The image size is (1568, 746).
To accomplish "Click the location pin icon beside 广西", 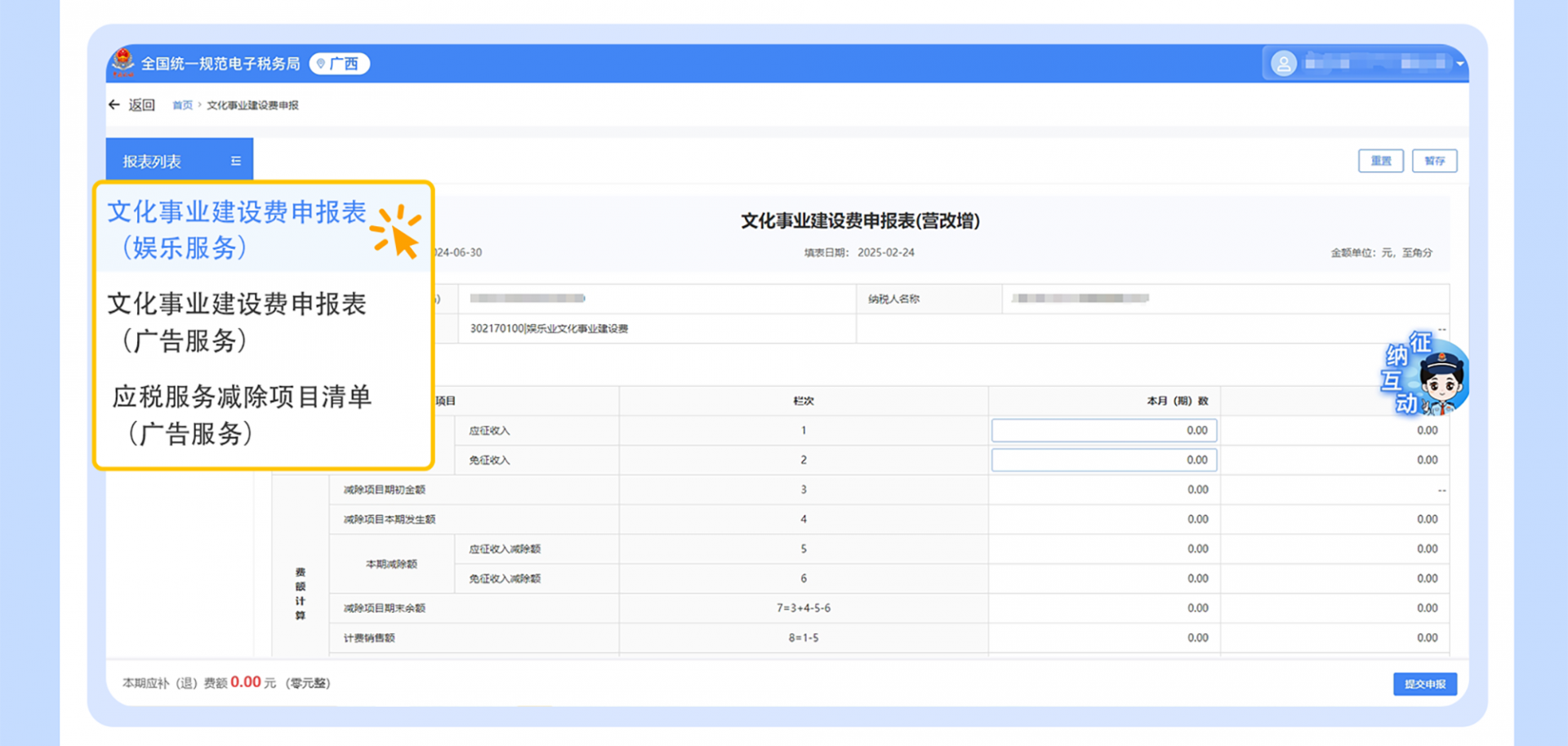I will 321,64.
